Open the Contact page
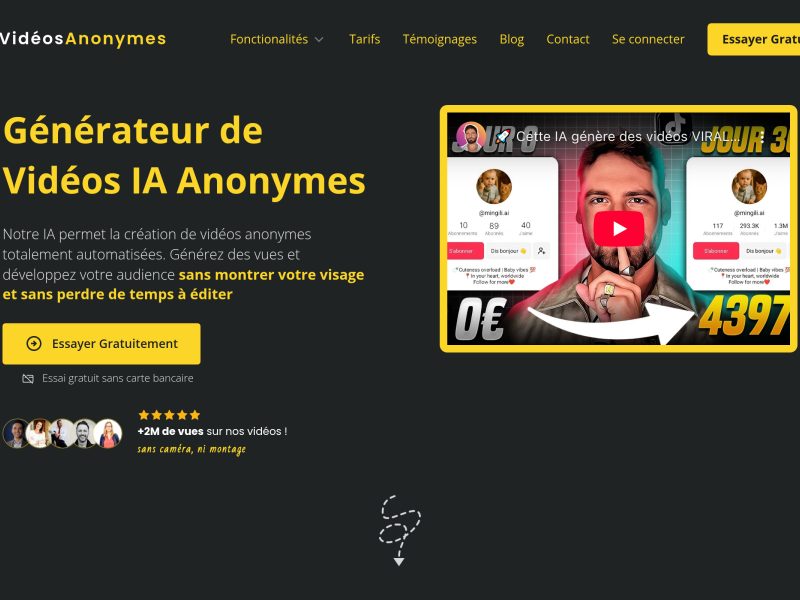The height and width of the screenshot is (600, 800). [567, 39]
